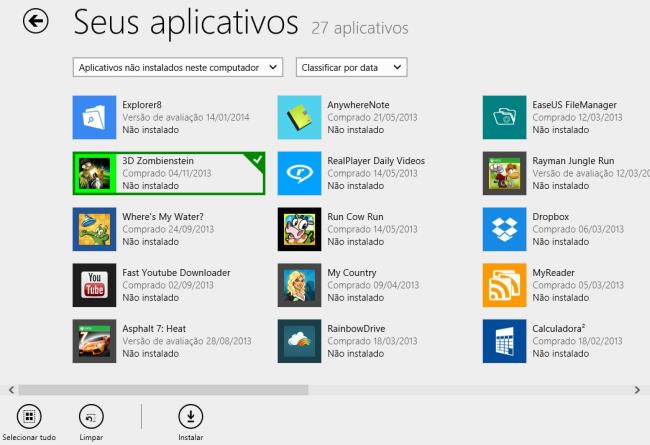The image size is (650, 445).
Task: Click the Where's My Water? icon
Action: 94,229
